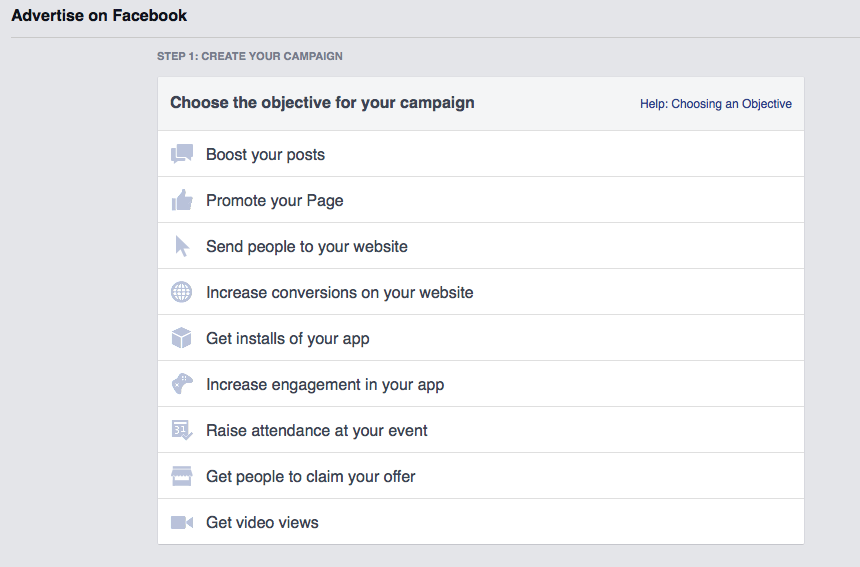Screen dimensions: 860x567
Task: Pick Increase conversions on your website
Action: (x=480, y=292)
